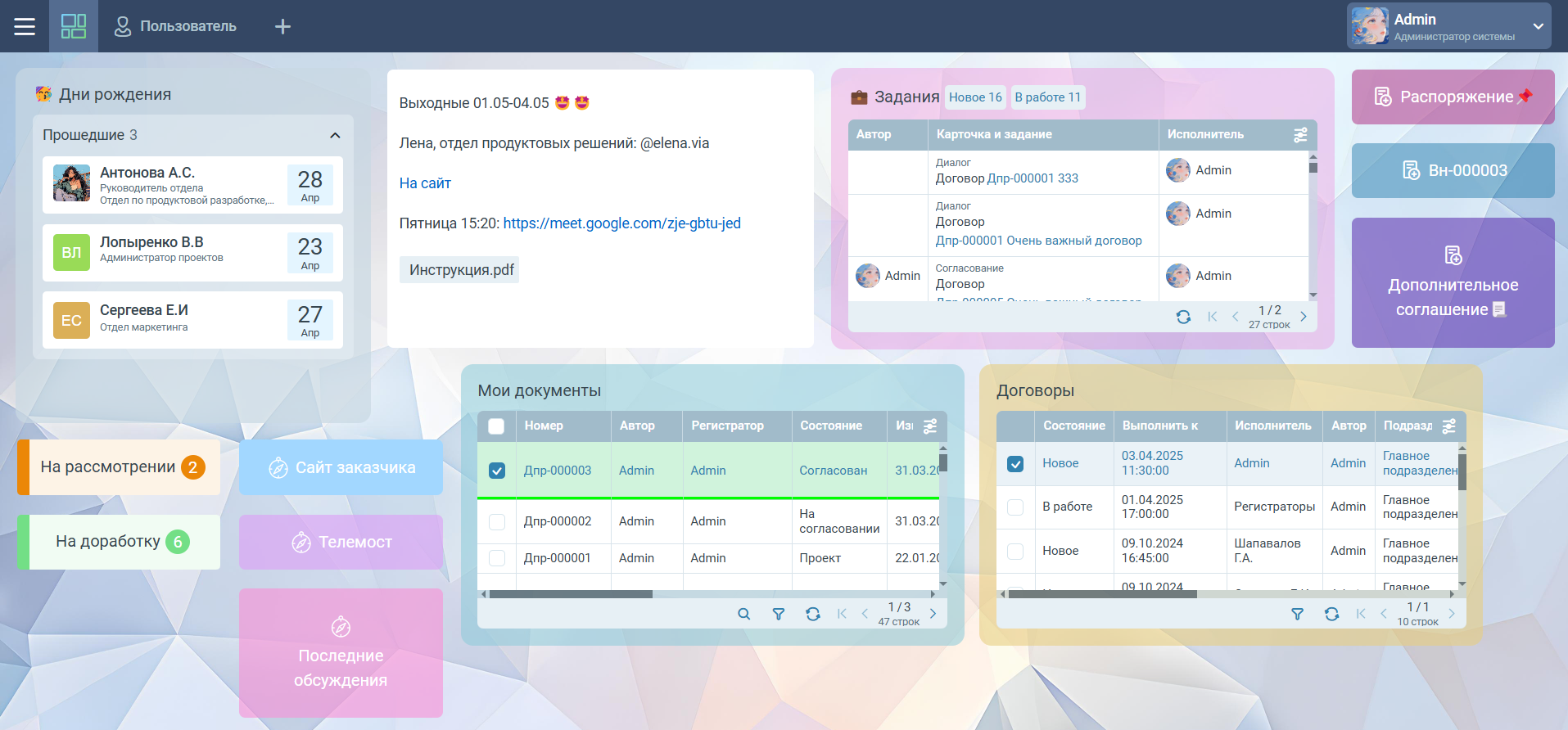
Task: Collapse the Прошедшие birthdays section
Action: [335, 135]
